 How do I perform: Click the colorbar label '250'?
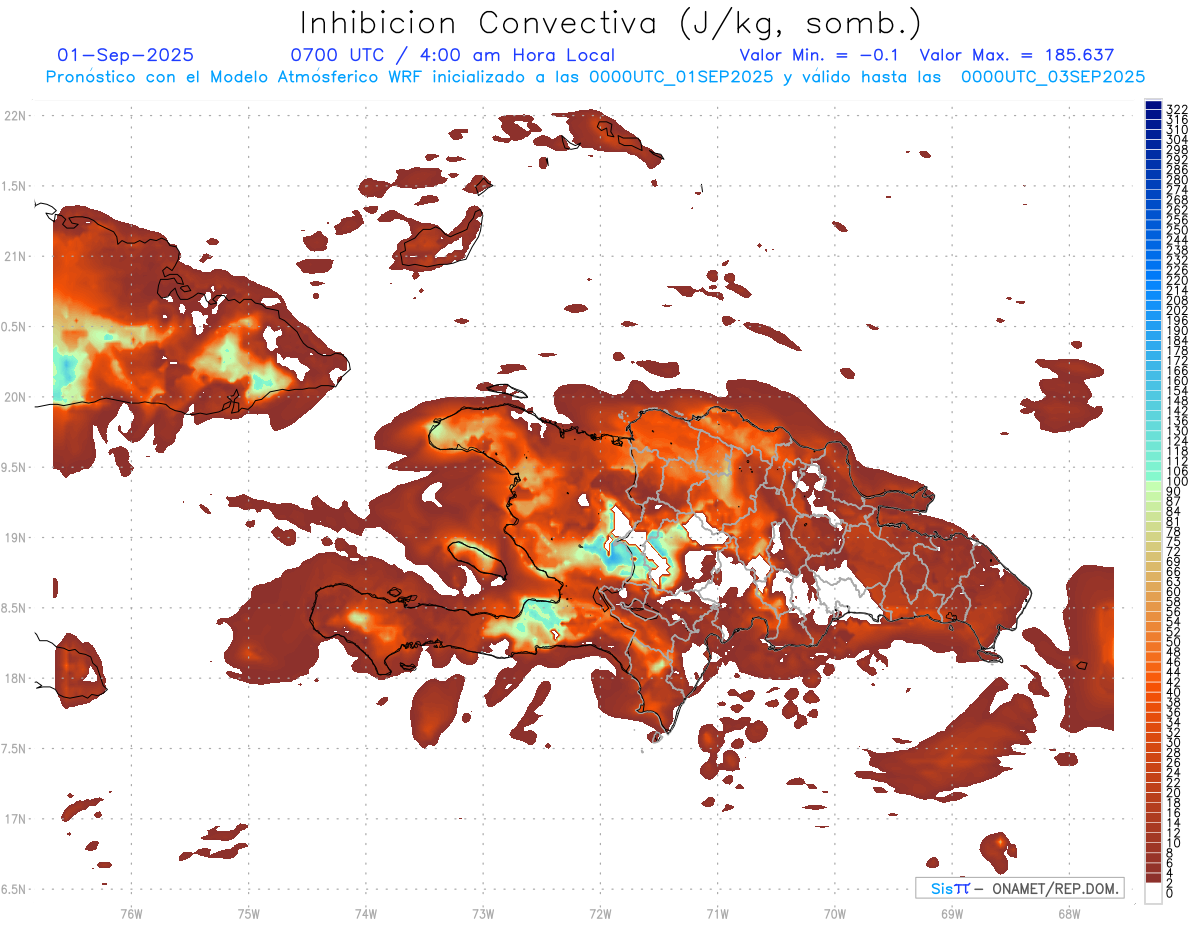1177,230
